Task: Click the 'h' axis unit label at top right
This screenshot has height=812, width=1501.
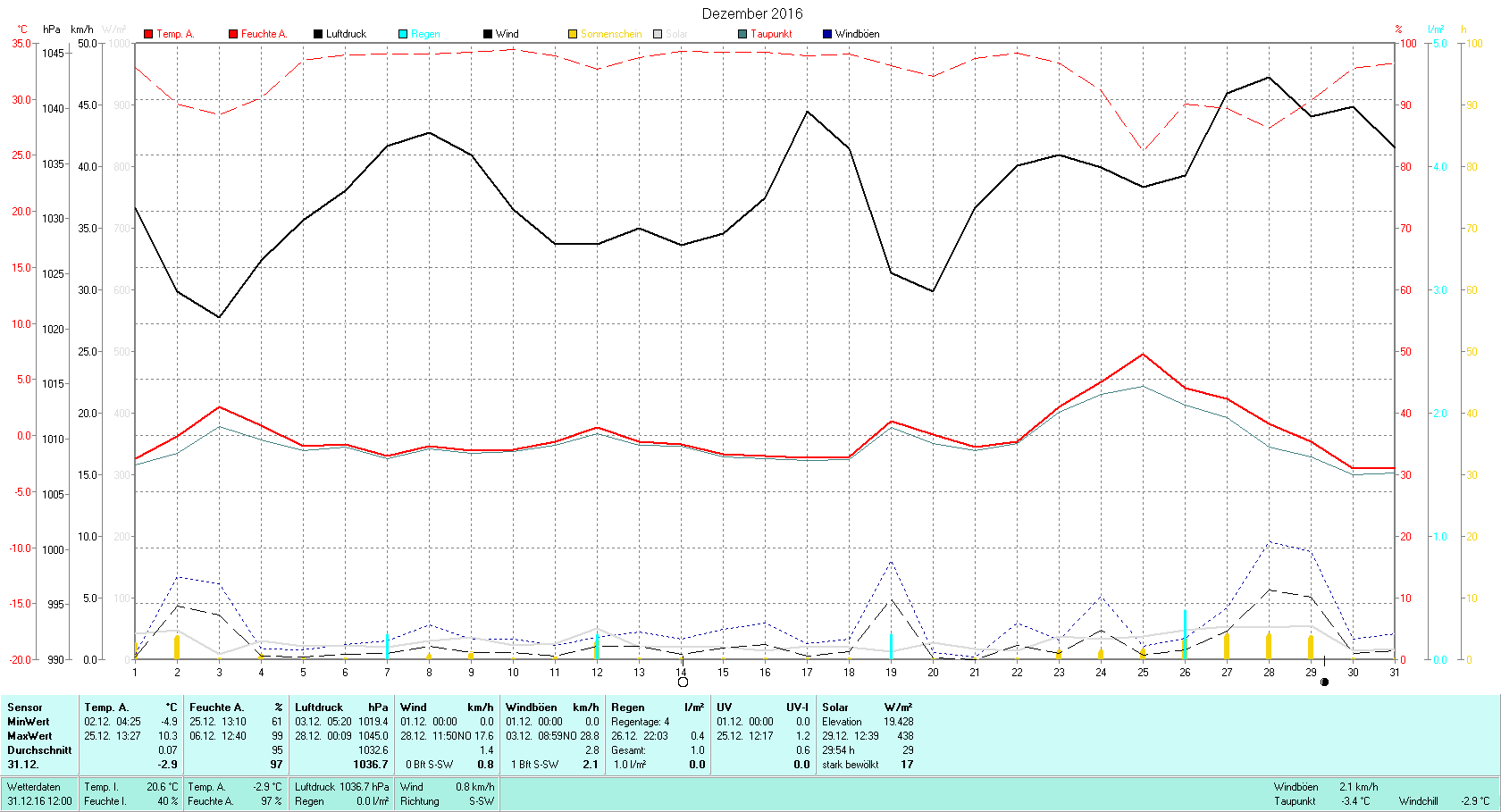Action: (1463, 29)
